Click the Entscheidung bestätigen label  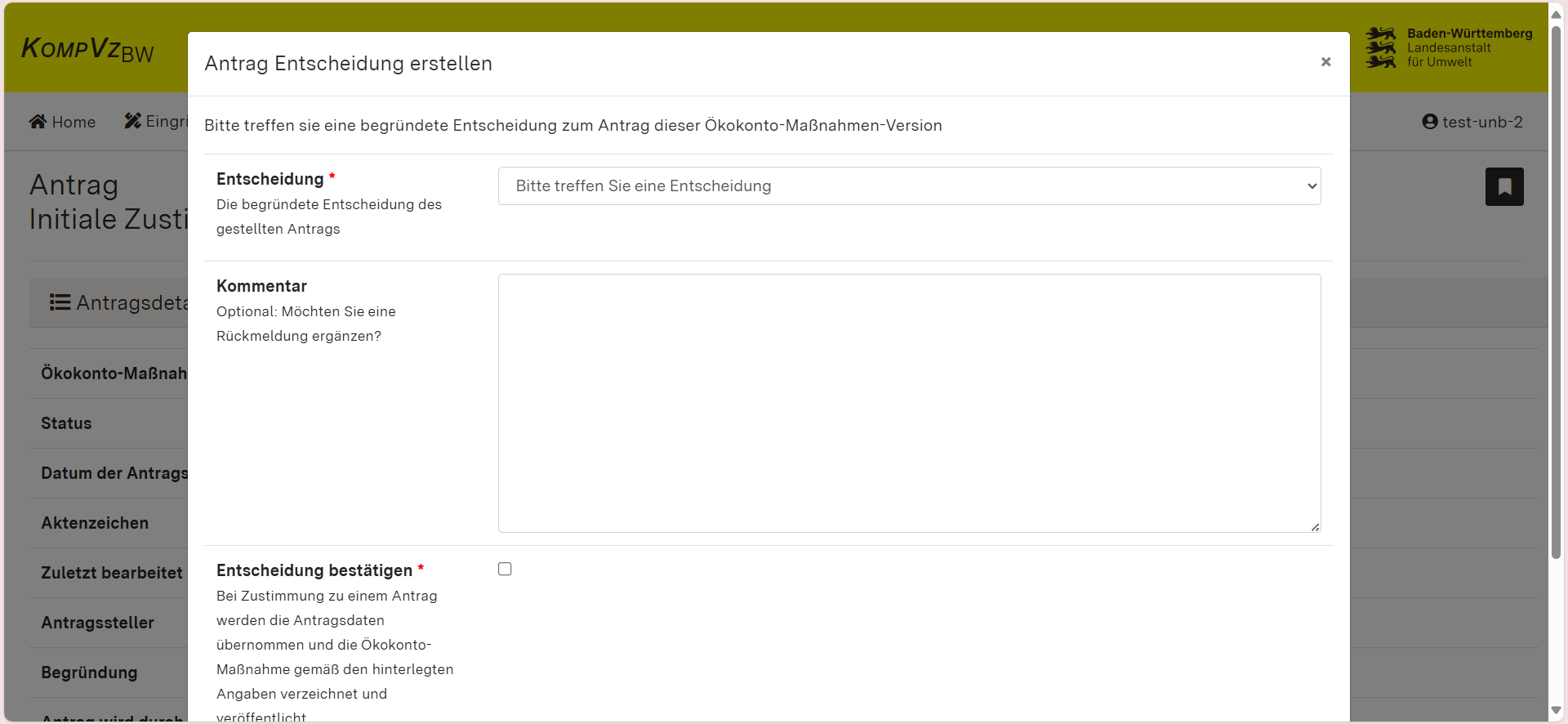[x=314, y=570]
